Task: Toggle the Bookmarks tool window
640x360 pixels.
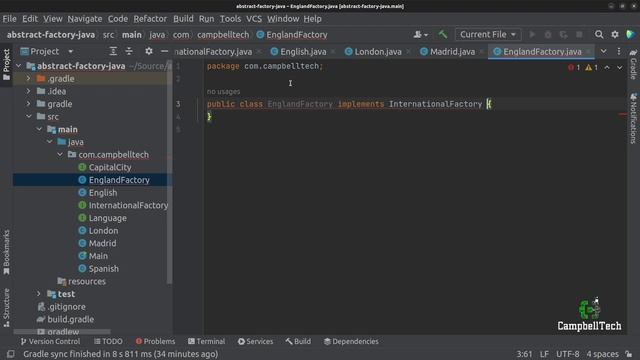Action: (6, 252)
